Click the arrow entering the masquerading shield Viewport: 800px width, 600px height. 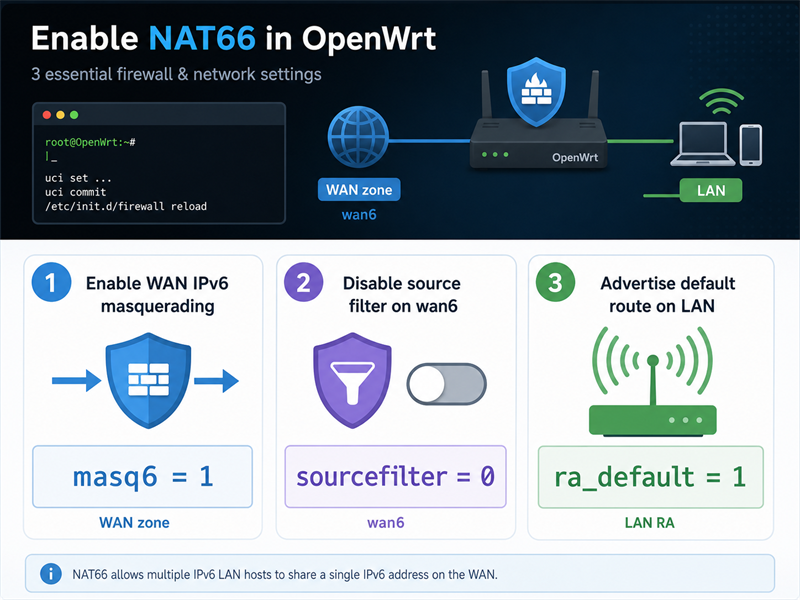77,381
